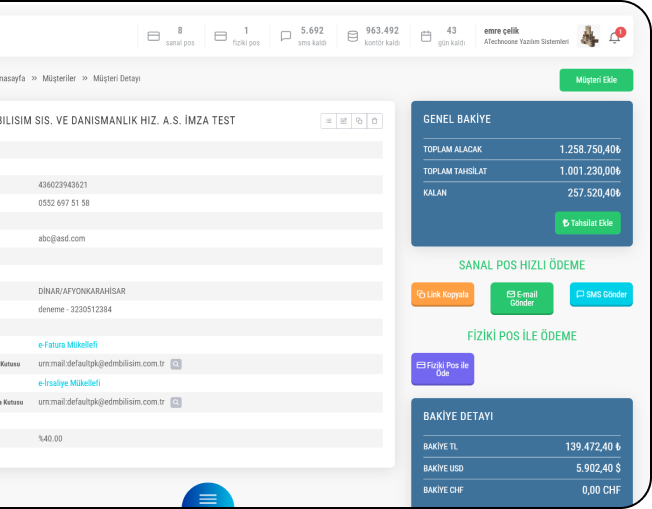Click the Tahsilat Ekle button
Screen dimensions: 652x509
point(588,223)
